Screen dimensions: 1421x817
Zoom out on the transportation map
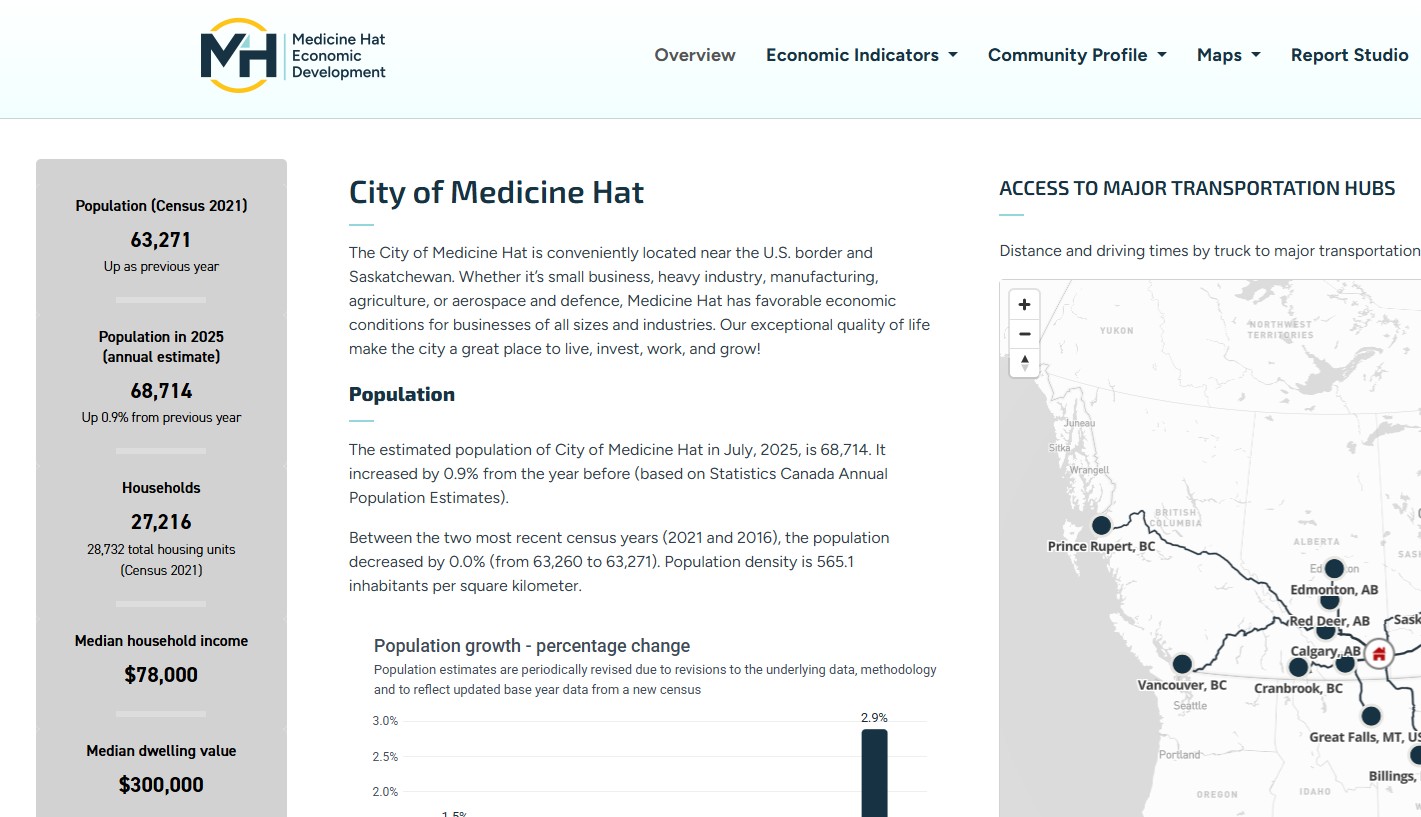click(x=1024, y=334)
